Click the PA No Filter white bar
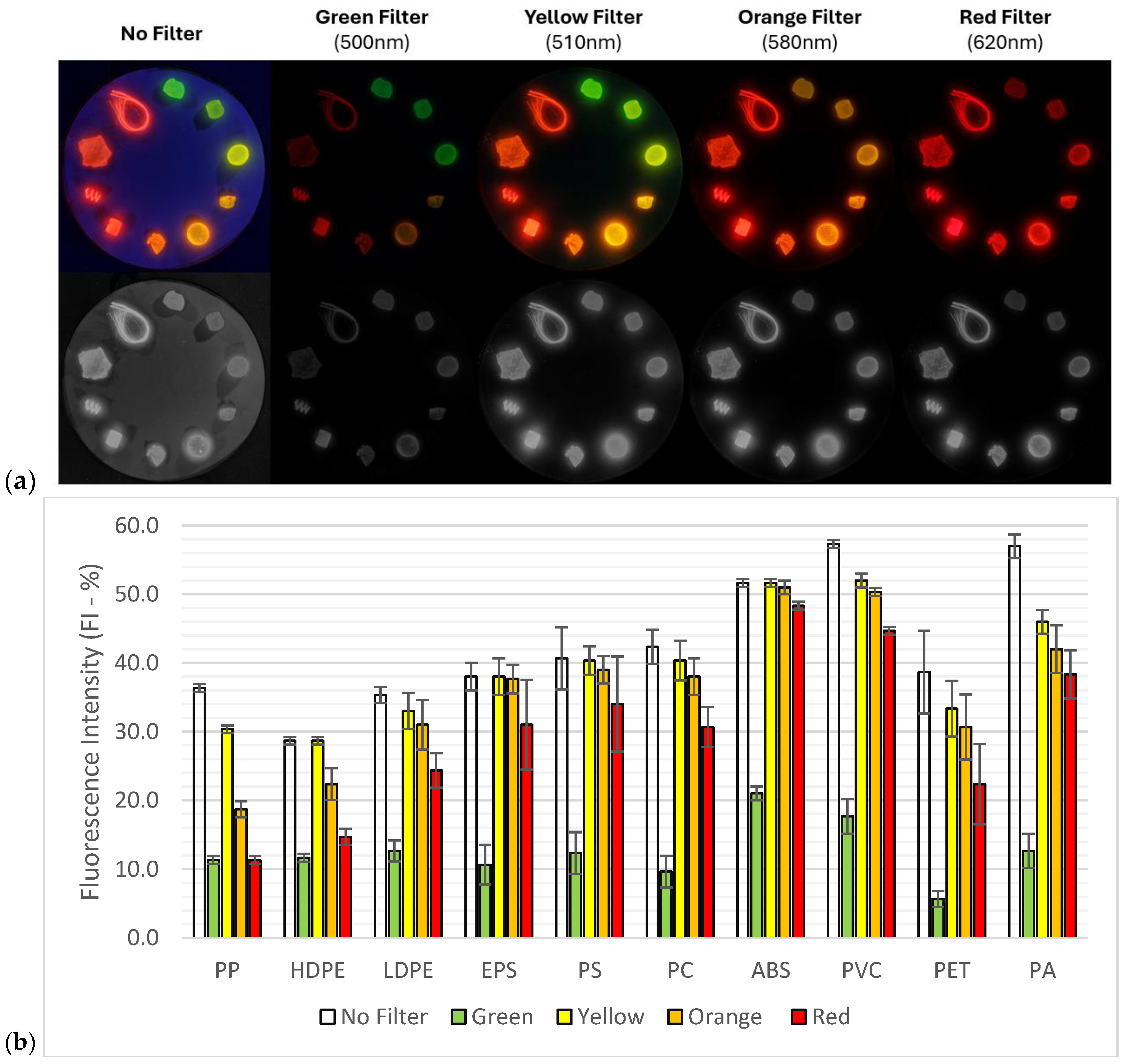 point(1015,741)
